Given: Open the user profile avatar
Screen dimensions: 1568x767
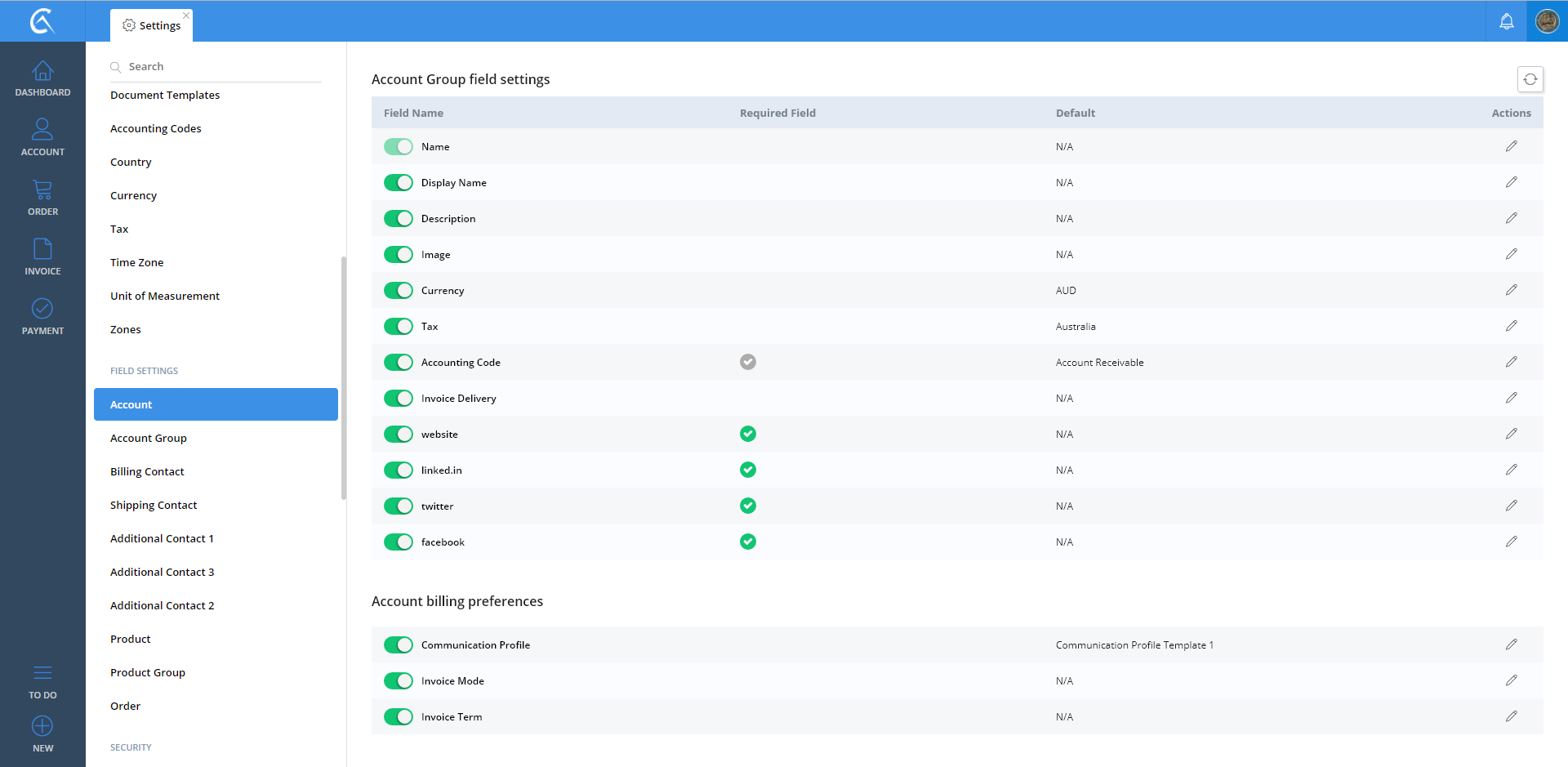Looking at the screenshot, I should coord(1547,21).
